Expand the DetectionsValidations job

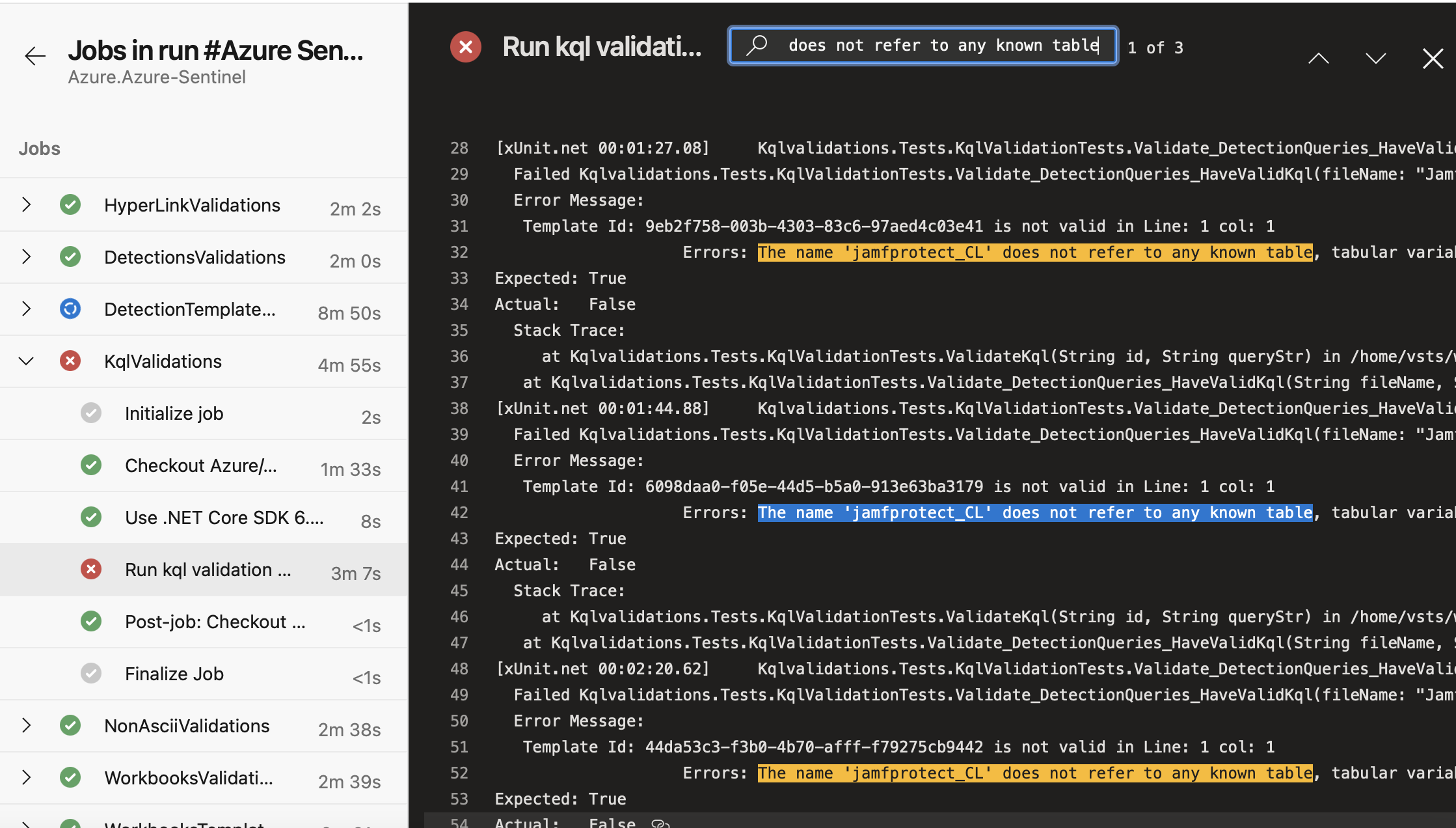(26, 256)
